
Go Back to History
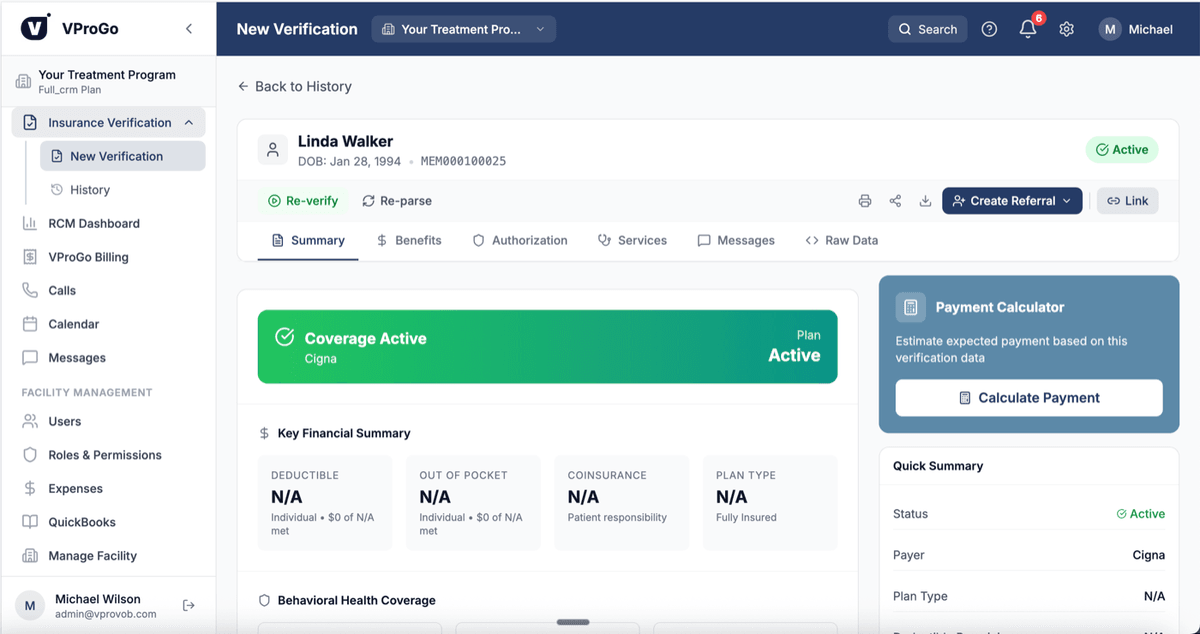coord(295,86)
